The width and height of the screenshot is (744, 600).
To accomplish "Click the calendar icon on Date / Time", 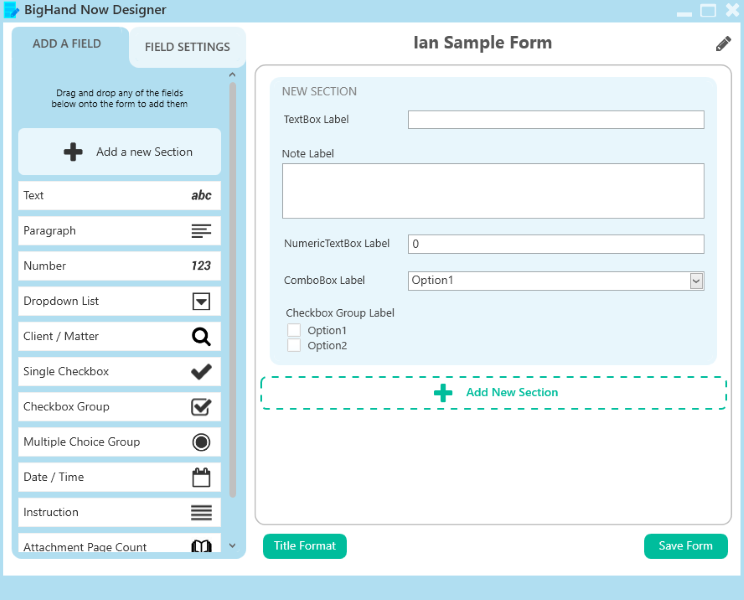I will click(x=201, y=477).
